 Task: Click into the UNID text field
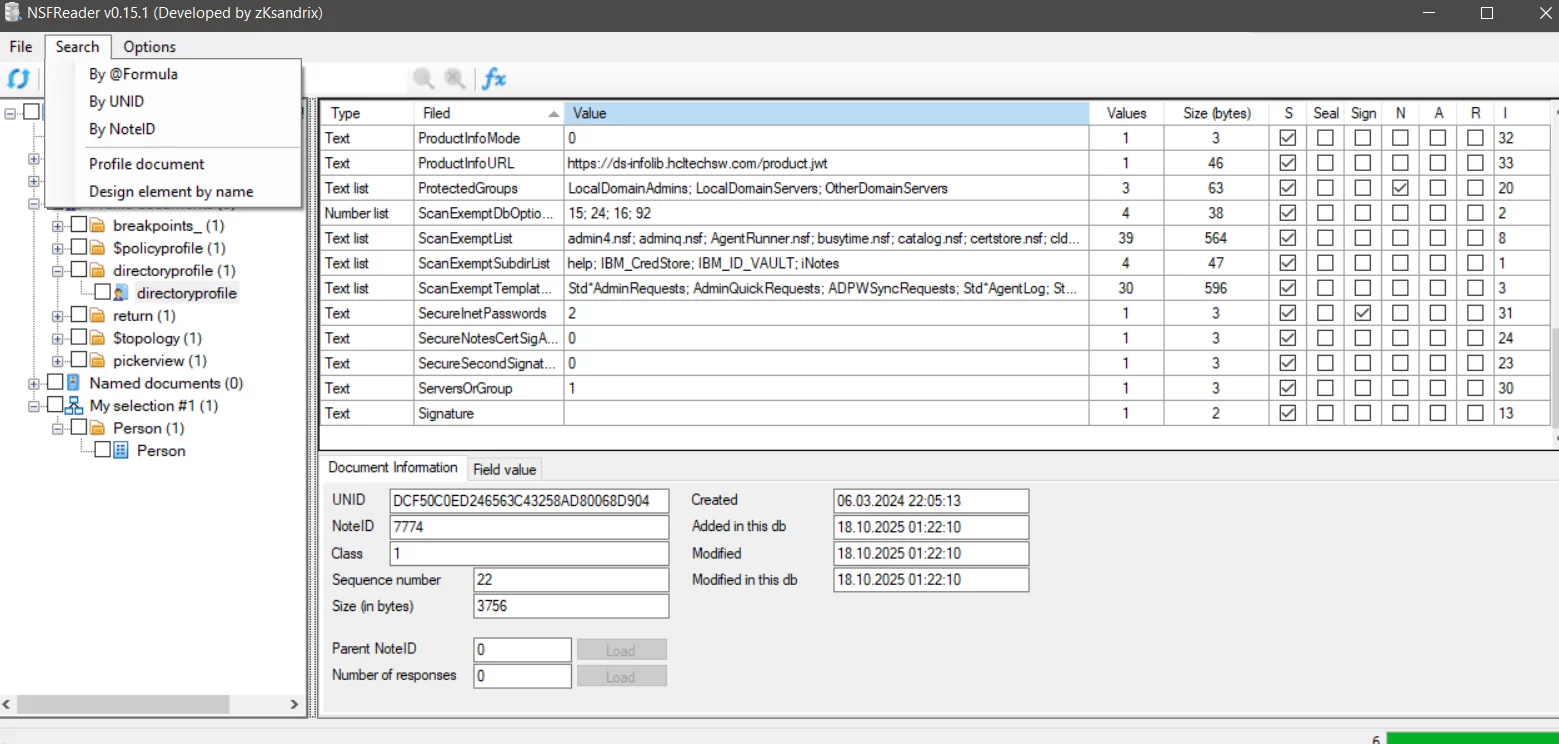pos(529,501)
